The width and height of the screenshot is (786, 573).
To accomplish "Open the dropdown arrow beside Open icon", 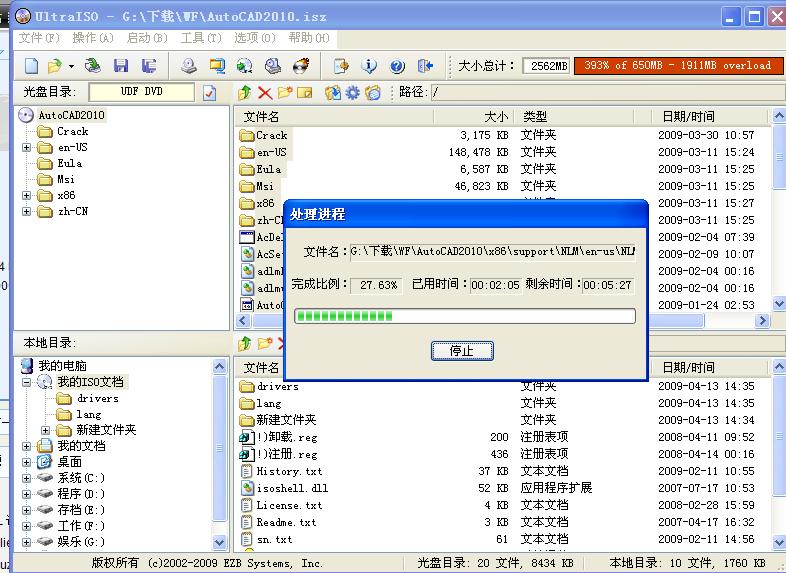I will pyautogui.click(x=71, y=66).
